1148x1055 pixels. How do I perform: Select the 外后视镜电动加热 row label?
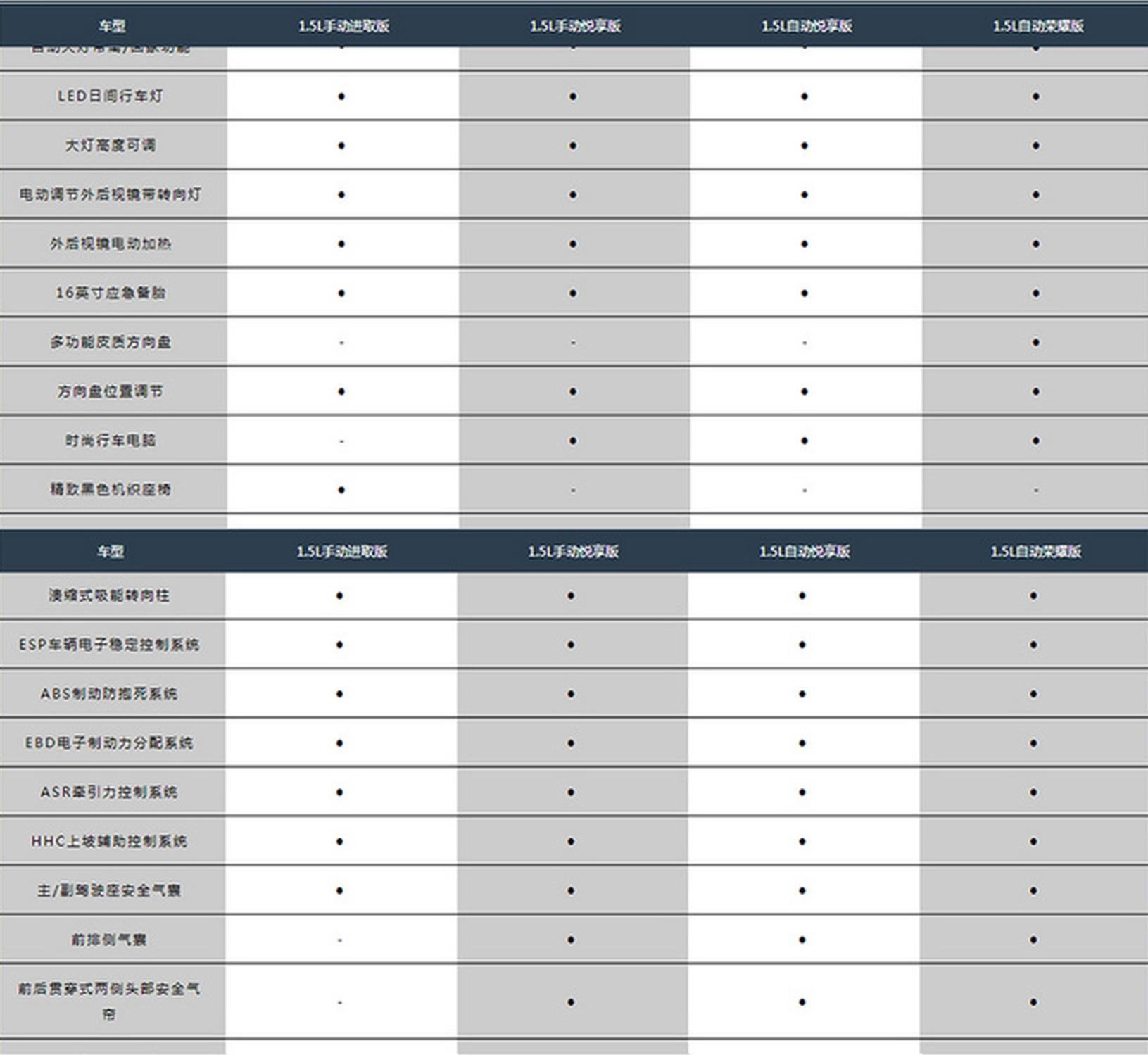coord(110,244)
